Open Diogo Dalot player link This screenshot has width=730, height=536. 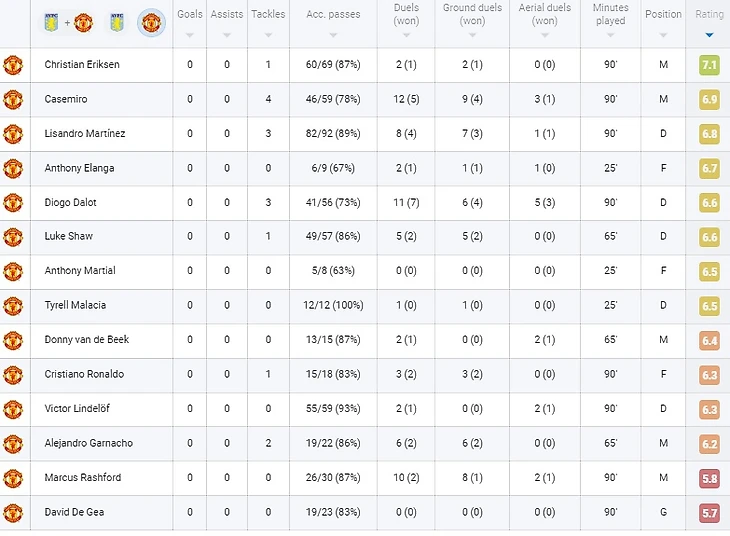point(72,203)
